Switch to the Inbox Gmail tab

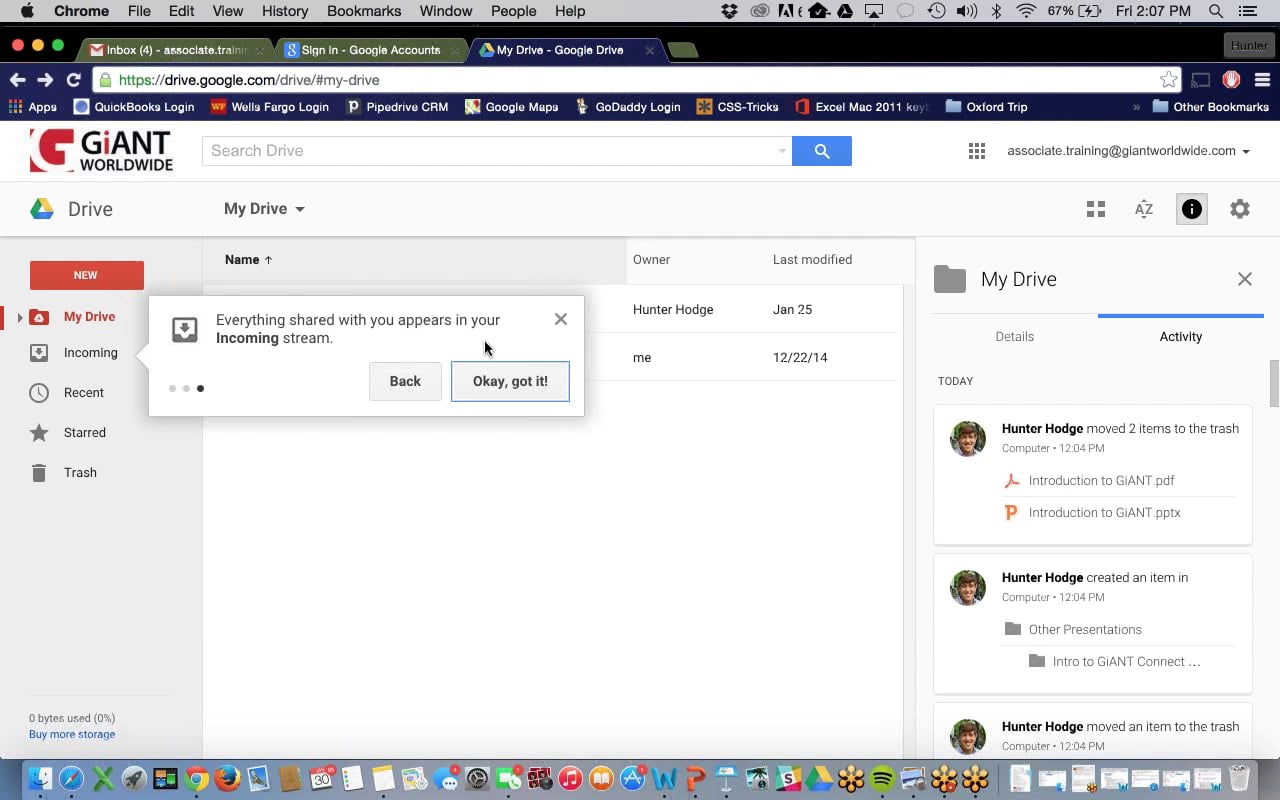pos(176,50)
